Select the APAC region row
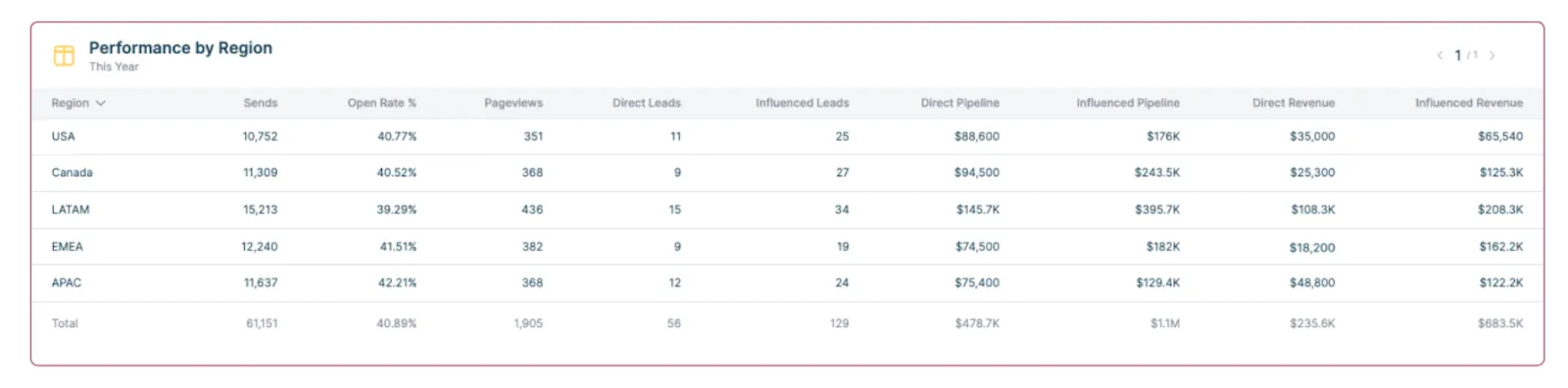The image size is (1568, 388). point(787,283)
